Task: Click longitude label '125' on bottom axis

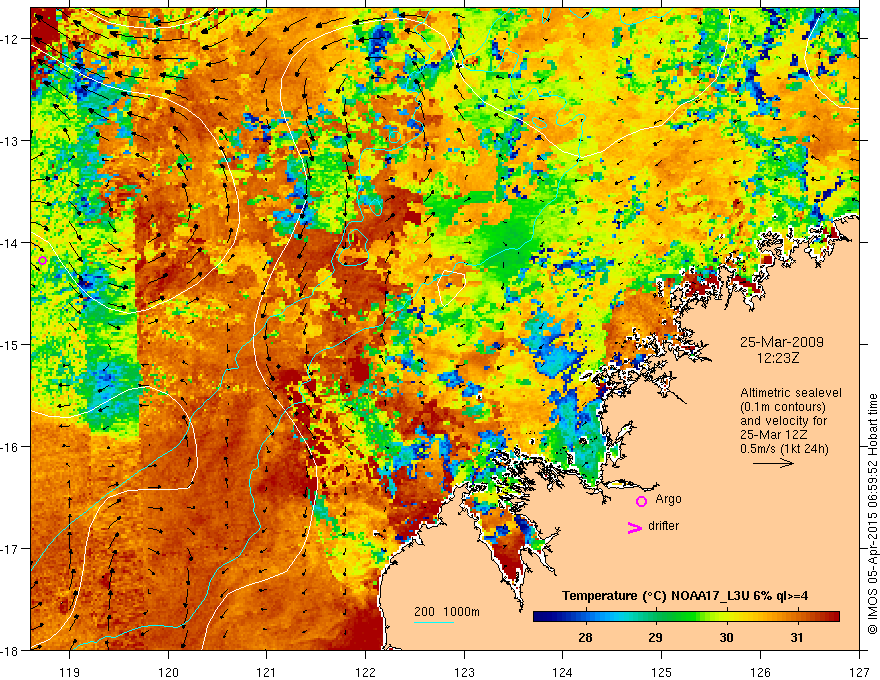Action: click(x=662, y=672)
